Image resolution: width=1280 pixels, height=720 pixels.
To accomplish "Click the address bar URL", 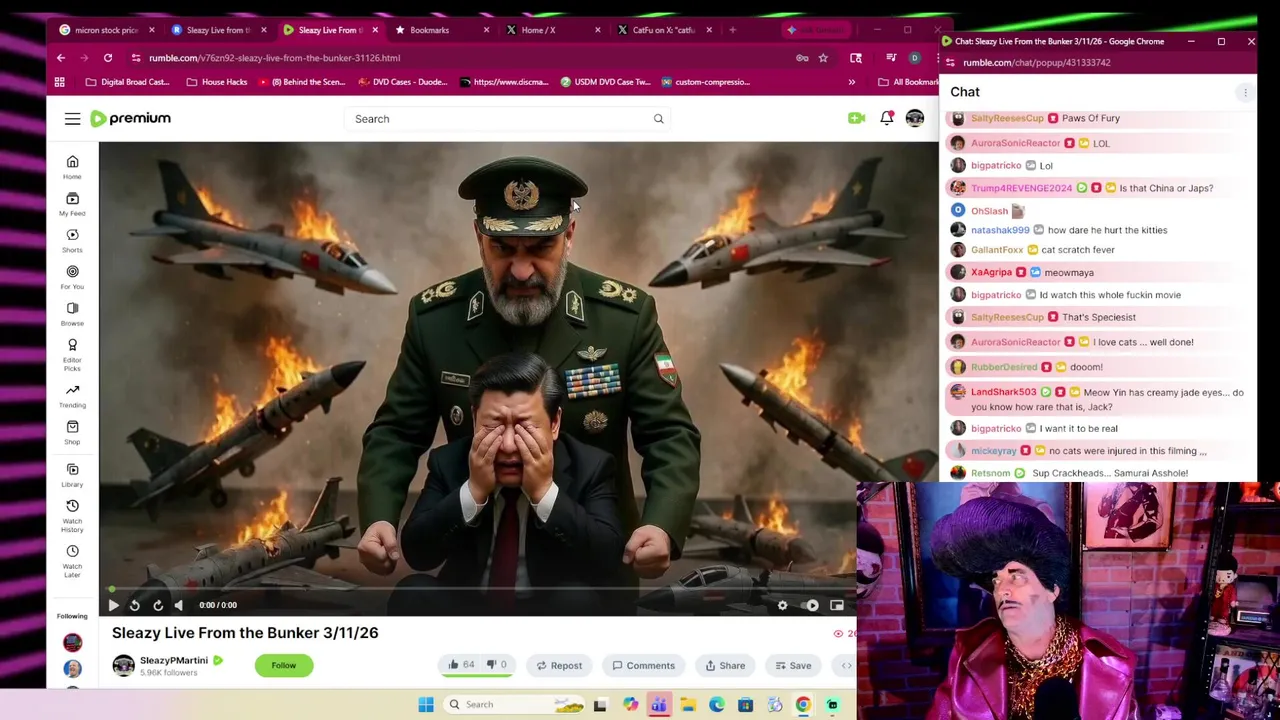I will pyautogui.click(x=274, y=58).
